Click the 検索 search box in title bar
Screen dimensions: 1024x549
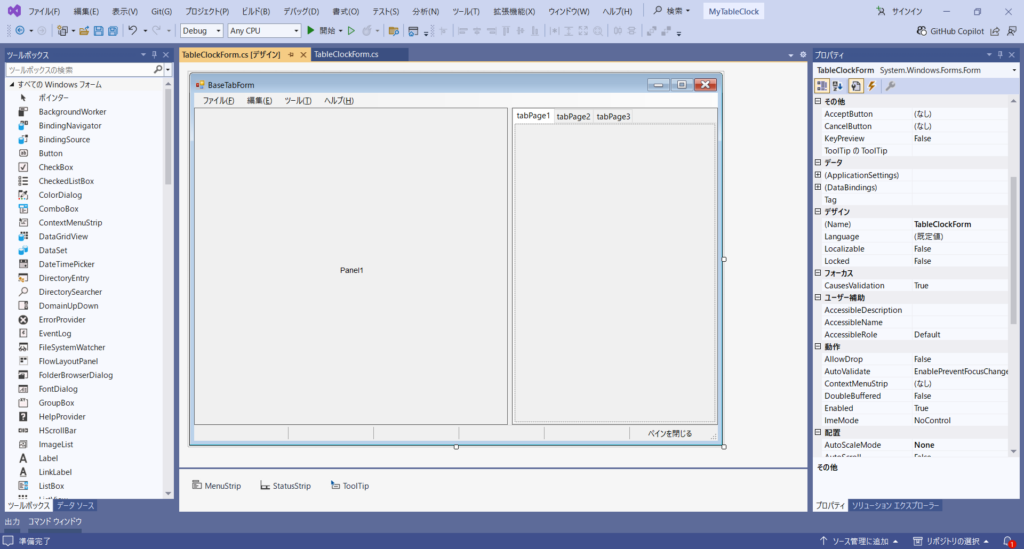[672, 11]
